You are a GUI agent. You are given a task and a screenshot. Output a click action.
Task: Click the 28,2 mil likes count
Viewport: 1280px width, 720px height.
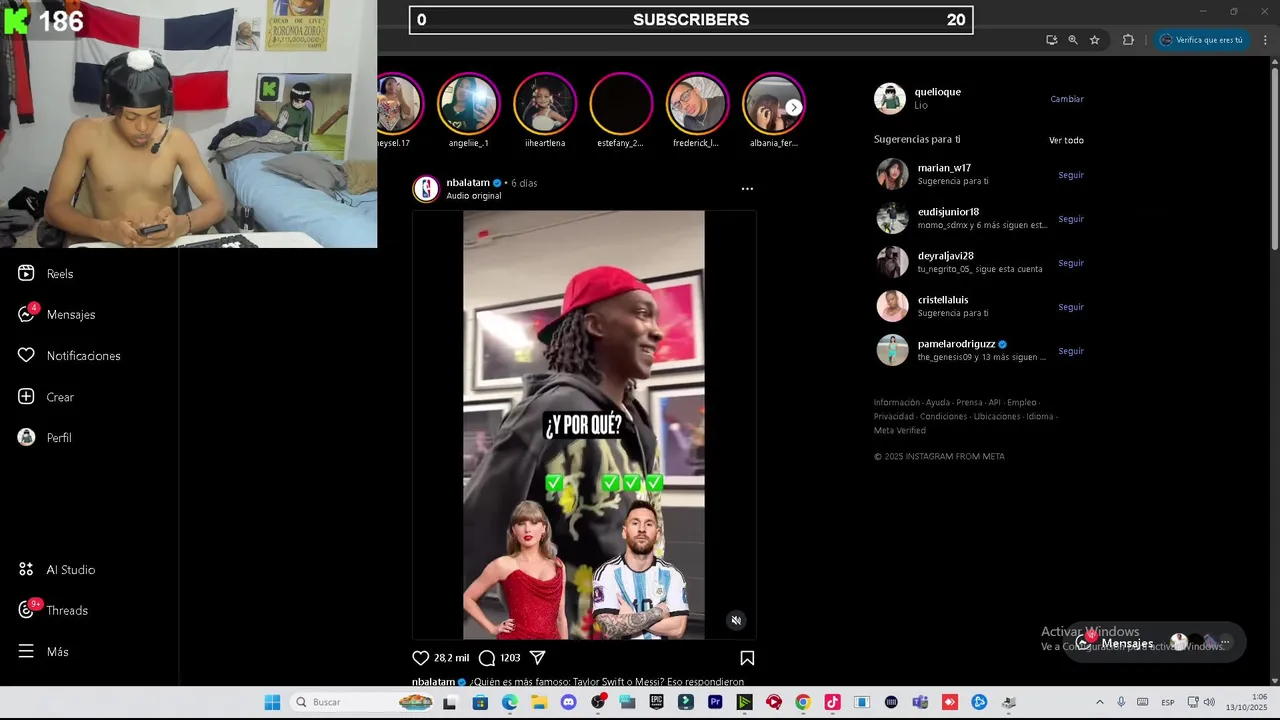pos(451,658)
